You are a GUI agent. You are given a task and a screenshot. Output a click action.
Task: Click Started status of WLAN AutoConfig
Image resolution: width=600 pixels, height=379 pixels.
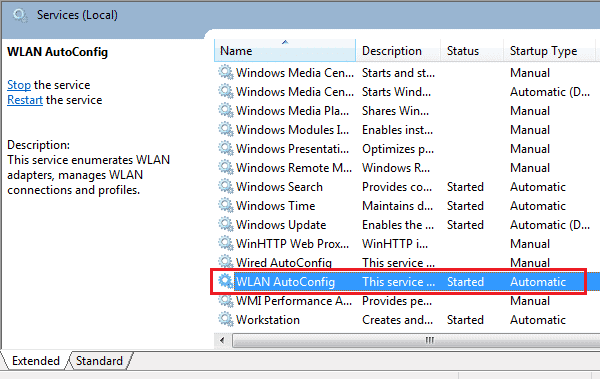pyautogui.click(x=465, y=281)
